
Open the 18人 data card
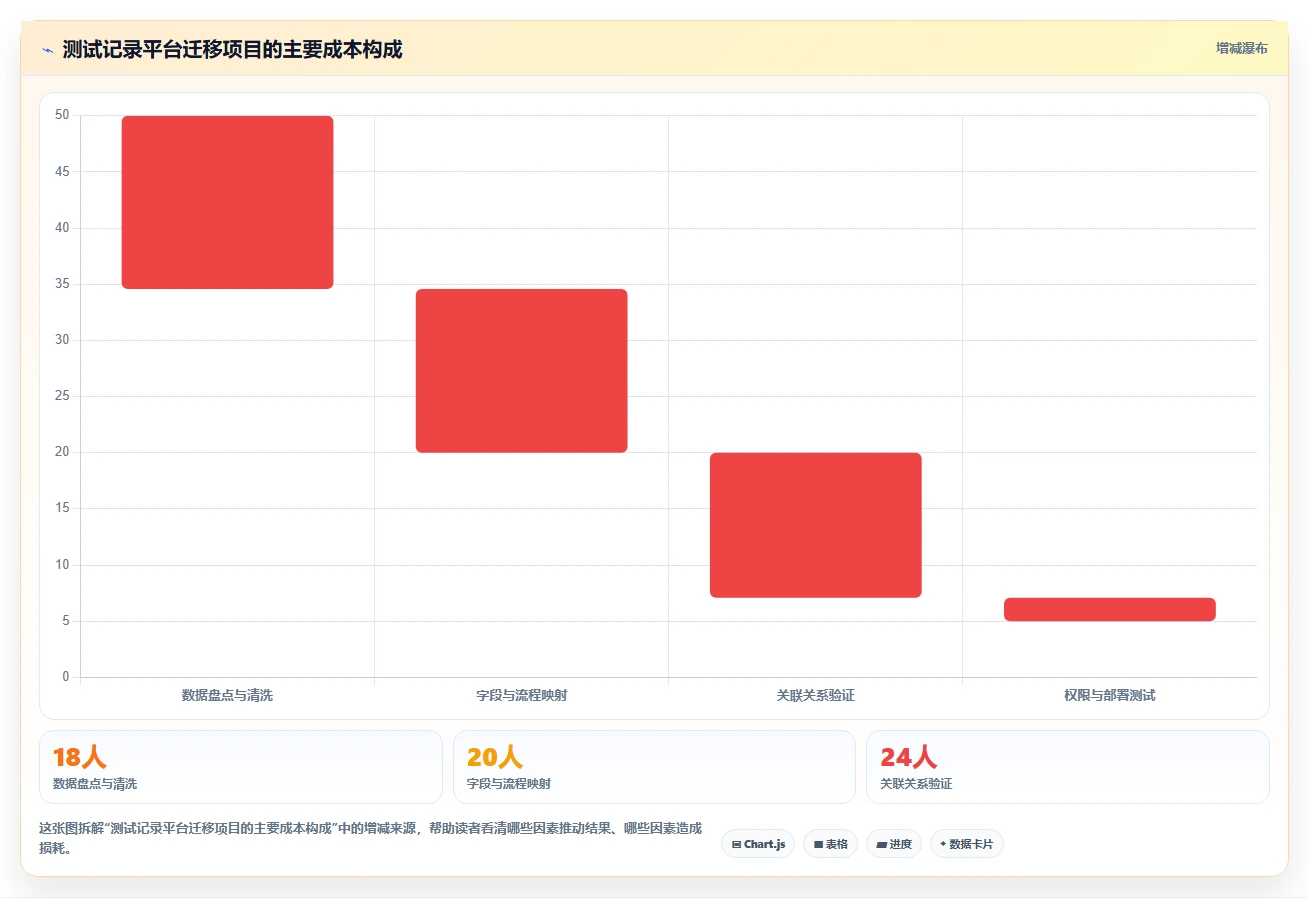pyautogui.click(x=241, y=767)
